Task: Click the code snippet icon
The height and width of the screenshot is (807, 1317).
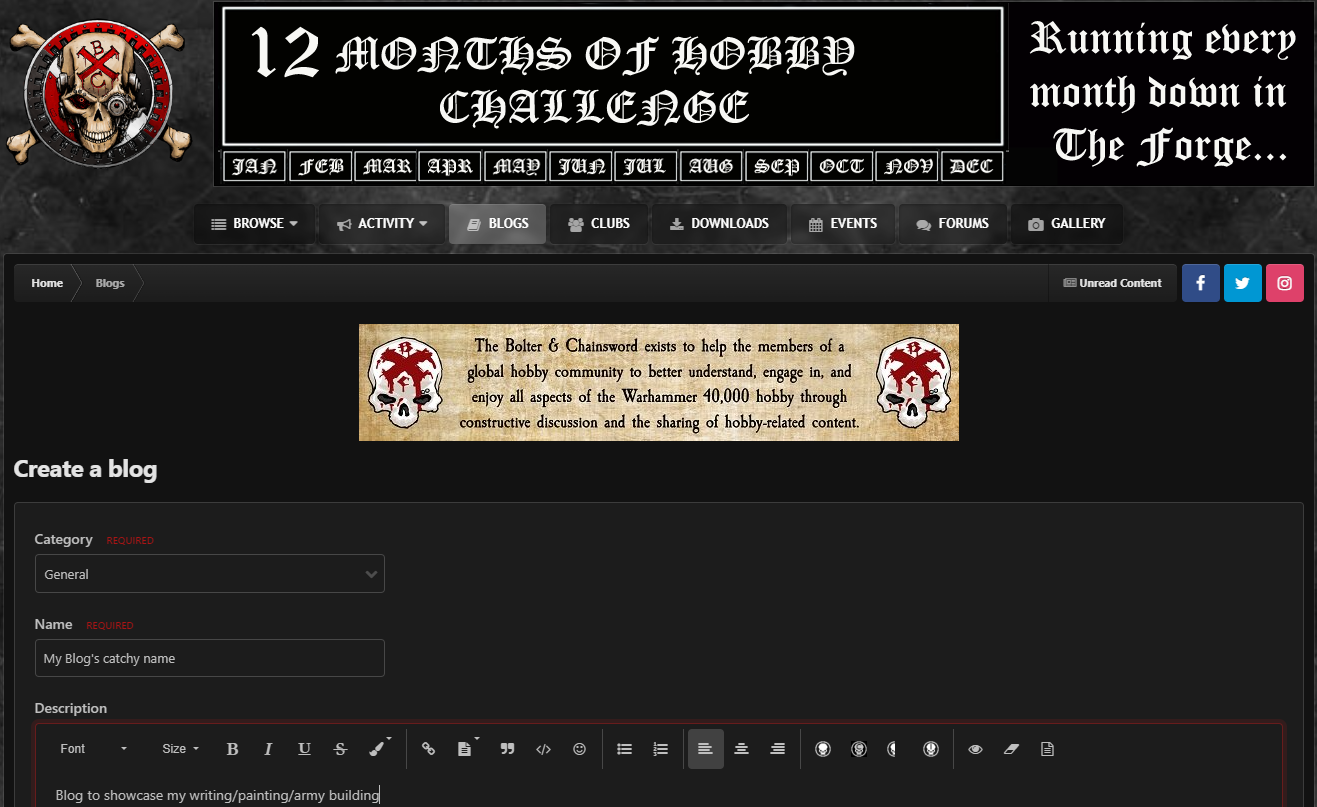Action: pos(543,749)
